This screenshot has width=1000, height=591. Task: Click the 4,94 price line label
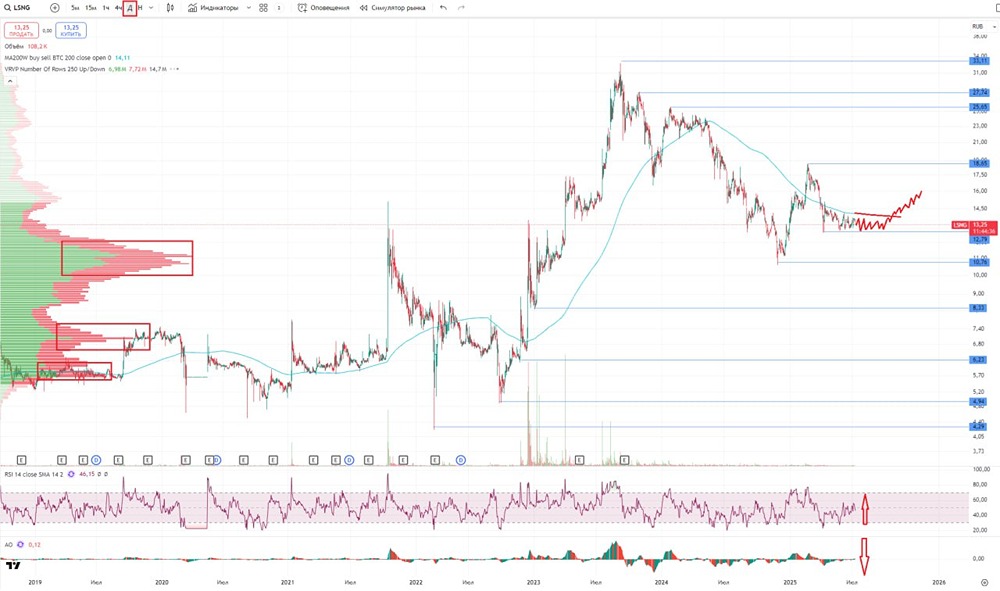coord(978,402)
